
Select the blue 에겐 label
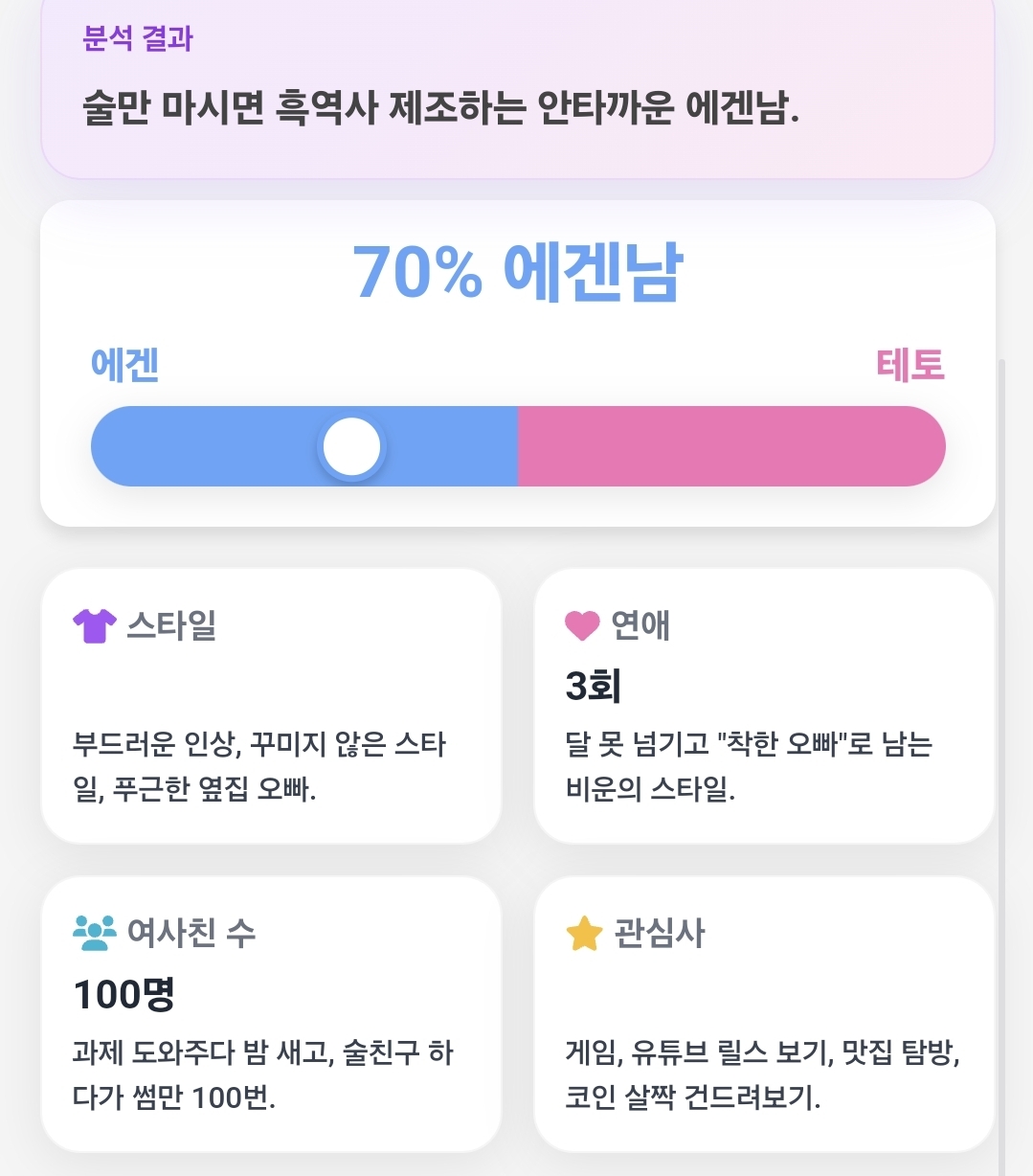124,366
